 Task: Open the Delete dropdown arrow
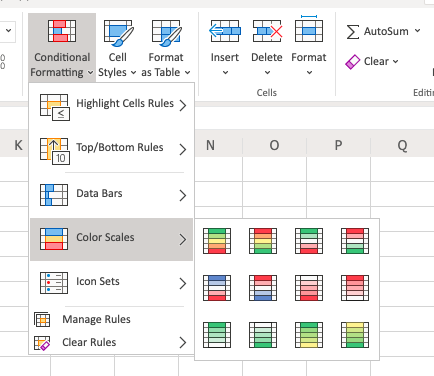267,72
